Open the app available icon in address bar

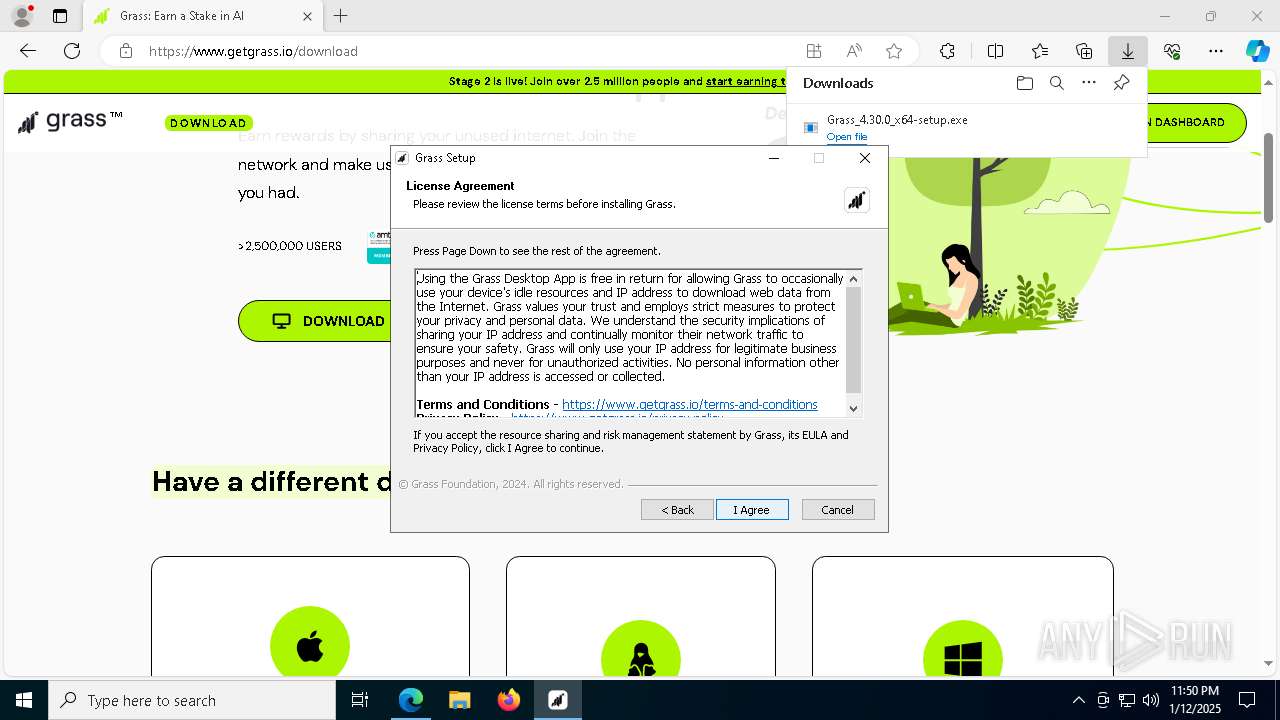tap(814, 51)
